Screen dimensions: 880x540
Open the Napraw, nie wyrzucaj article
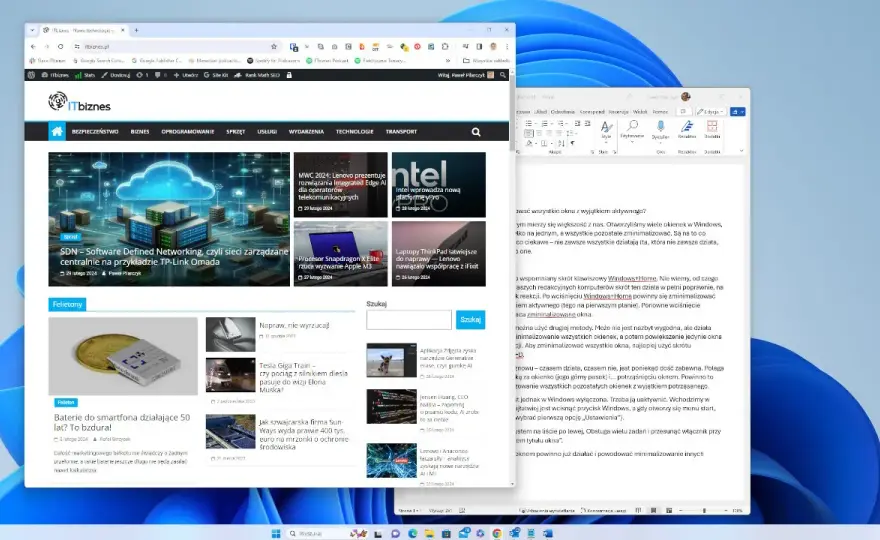tap(294, 325)
